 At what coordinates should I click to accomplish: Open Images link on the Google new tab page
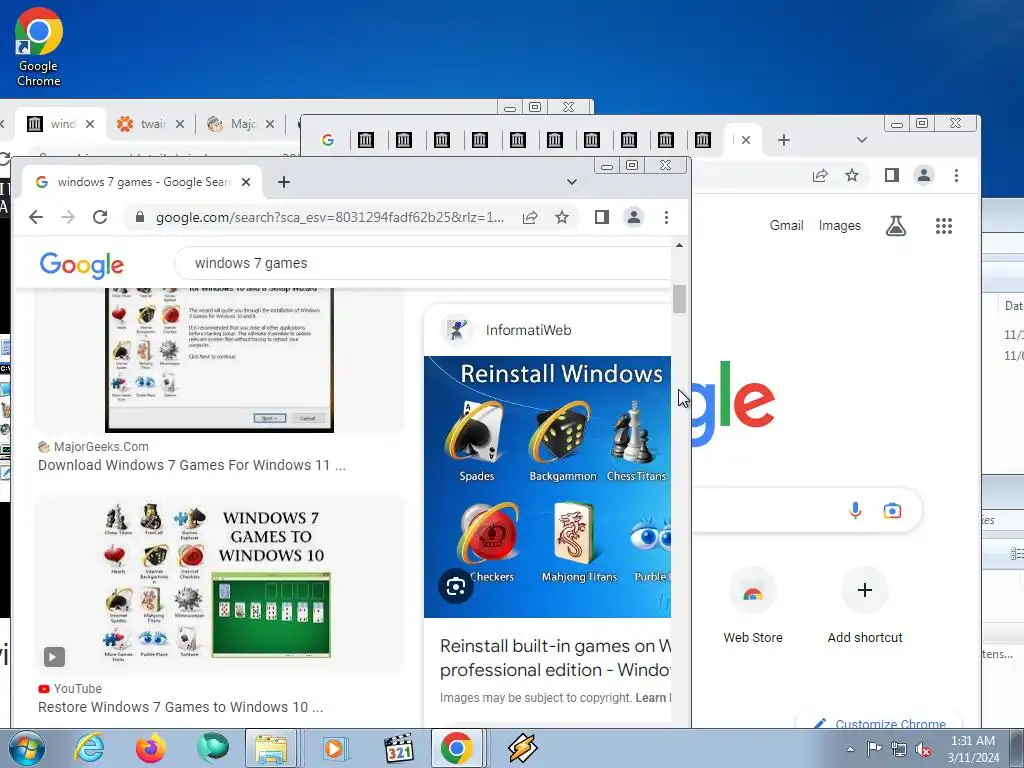839,225
